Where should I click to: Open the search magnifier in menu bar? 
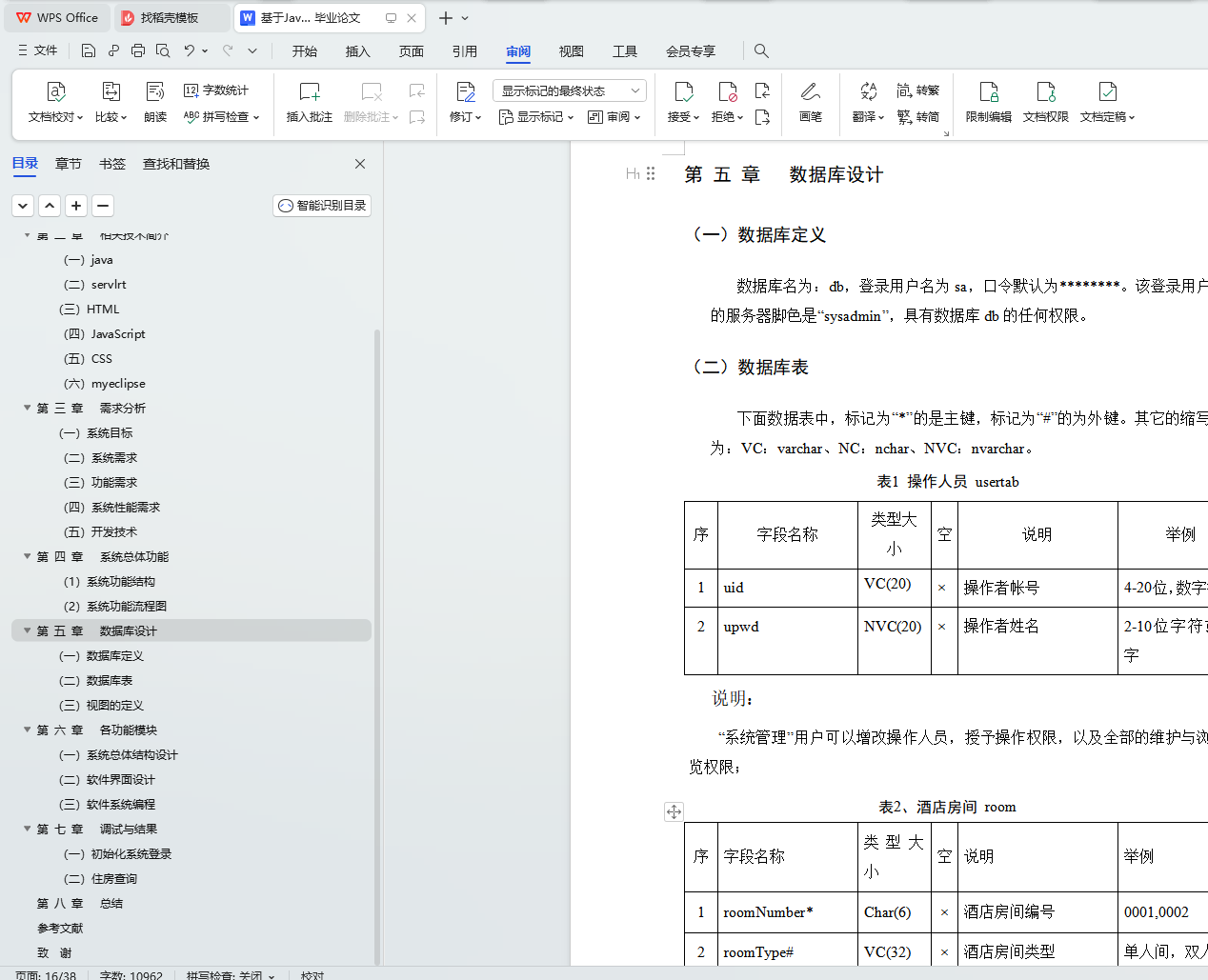(x=761, y=50)
